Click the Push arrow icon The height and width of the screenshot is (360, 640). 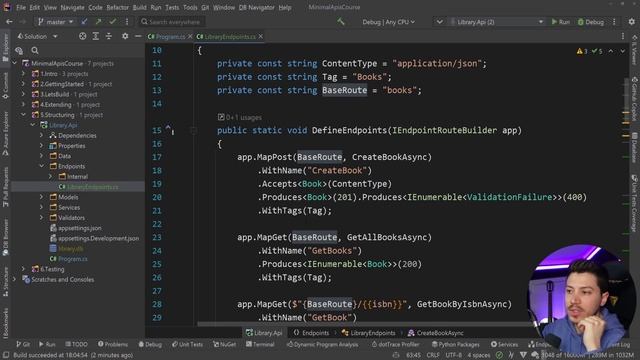point(98,22)
